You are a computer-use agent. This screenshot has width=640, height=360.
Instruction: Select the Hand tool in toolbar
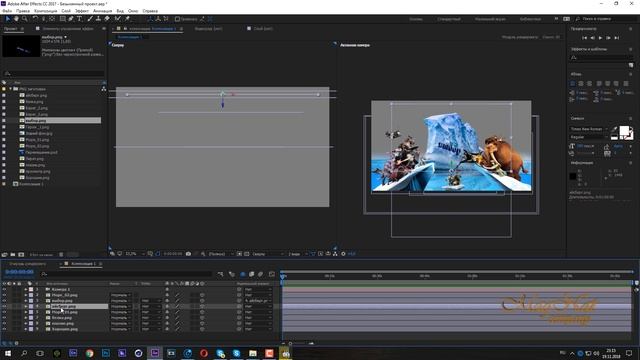(x=16, y=19)
